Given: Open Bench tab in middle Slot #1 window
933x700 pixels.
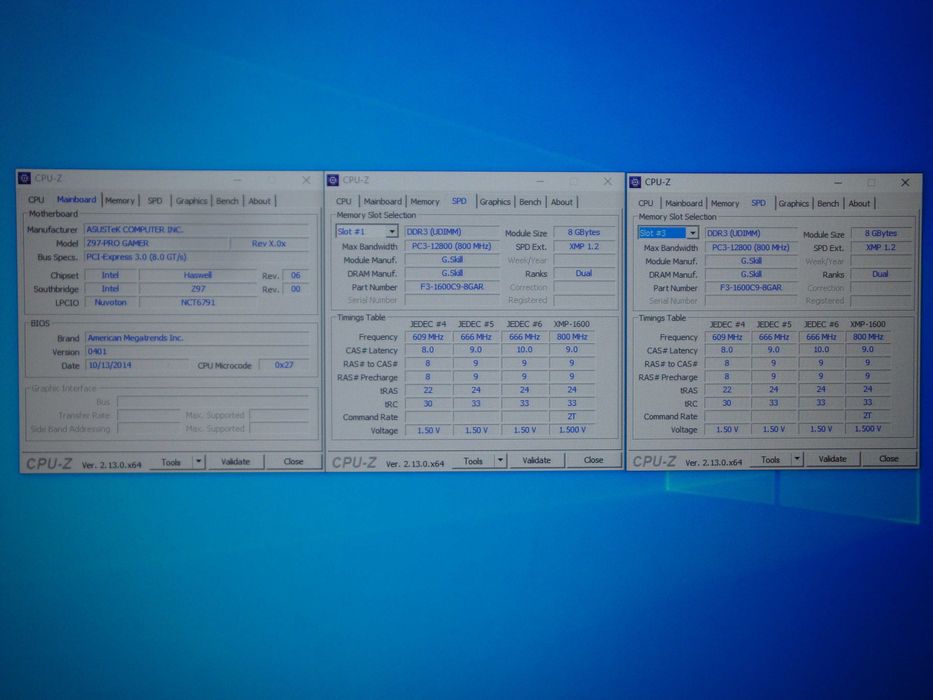Looking at the screenshot, I should click(530, 202).
